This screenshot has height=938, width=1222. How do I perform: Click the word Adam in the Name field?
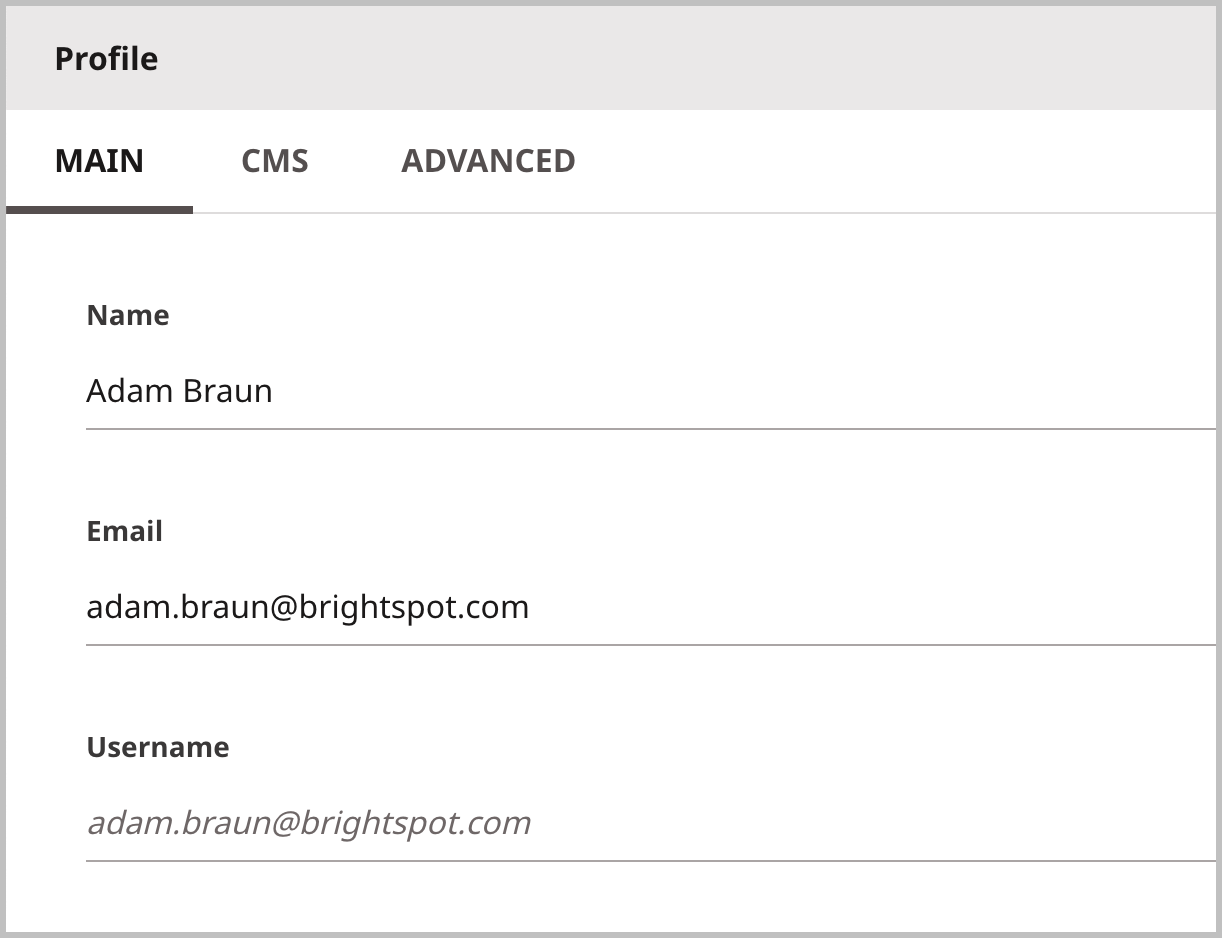coord(129,391)
